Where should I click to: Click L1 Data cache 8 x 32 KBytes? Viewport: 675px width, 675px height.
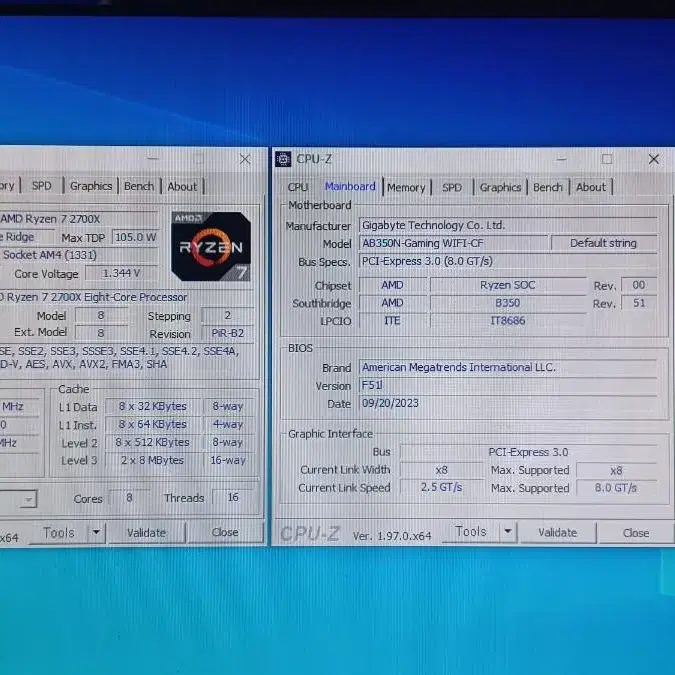pyautogui.click(x=152, y=406)
